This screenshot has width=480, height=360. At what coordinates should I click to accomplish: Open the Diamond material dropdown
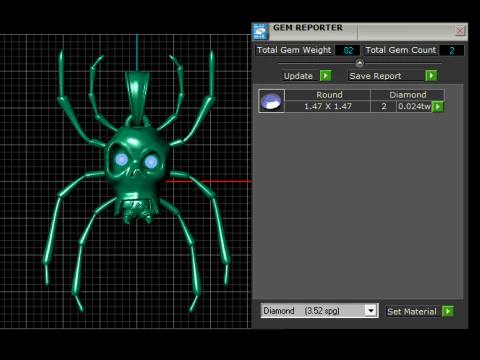click(371, 311)
